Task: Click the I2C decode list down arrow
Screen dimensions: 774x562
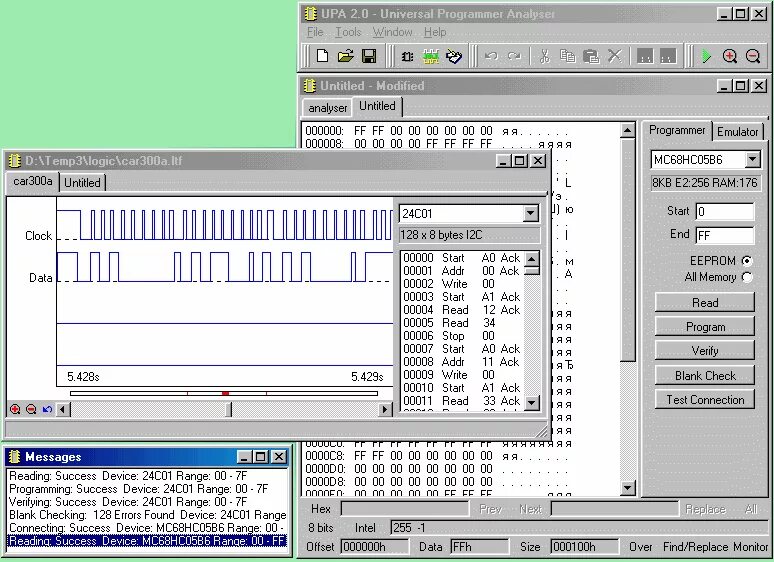Action: tap(532, 403)
